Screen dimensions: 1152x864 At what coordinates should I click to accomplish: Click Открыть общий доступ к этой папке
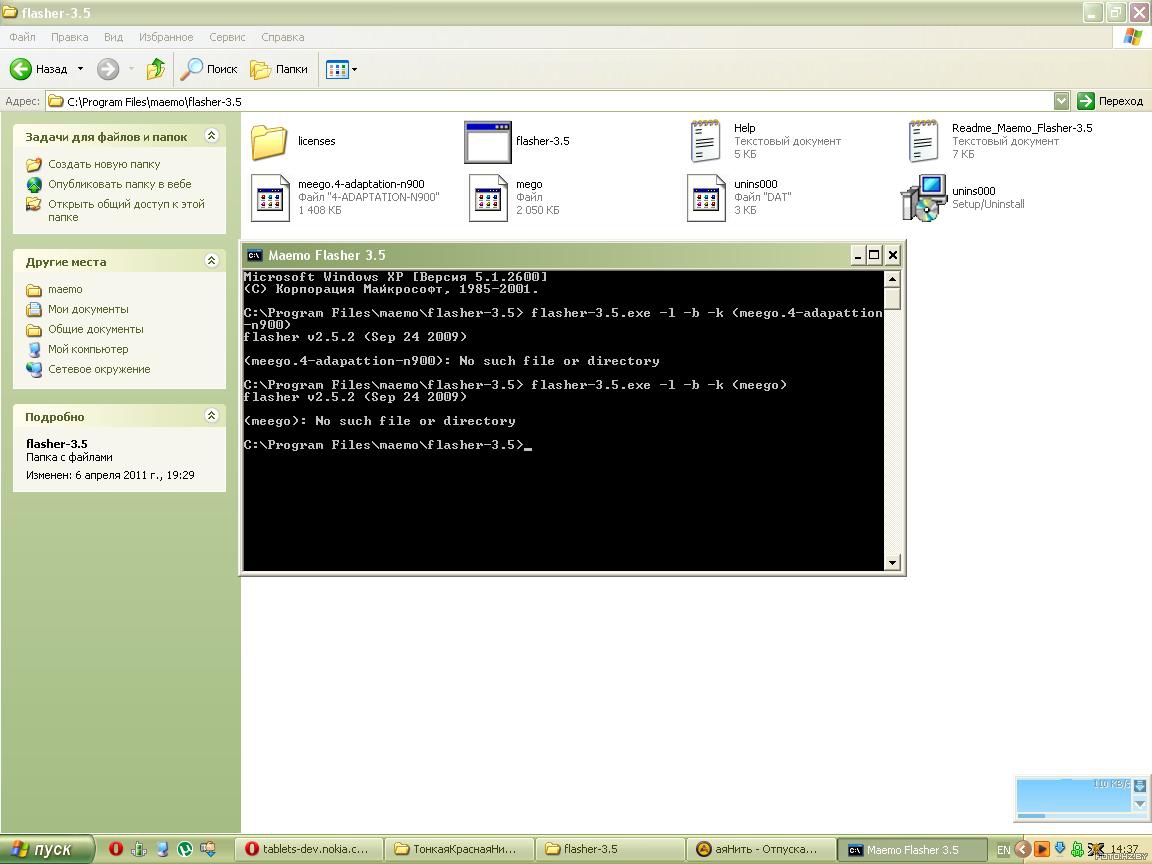(x=126, y=210)
